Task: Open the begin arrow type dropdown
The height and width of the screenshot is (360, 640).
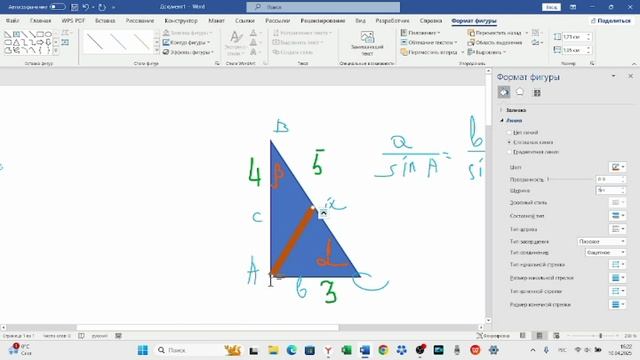Action: (617, 264)
